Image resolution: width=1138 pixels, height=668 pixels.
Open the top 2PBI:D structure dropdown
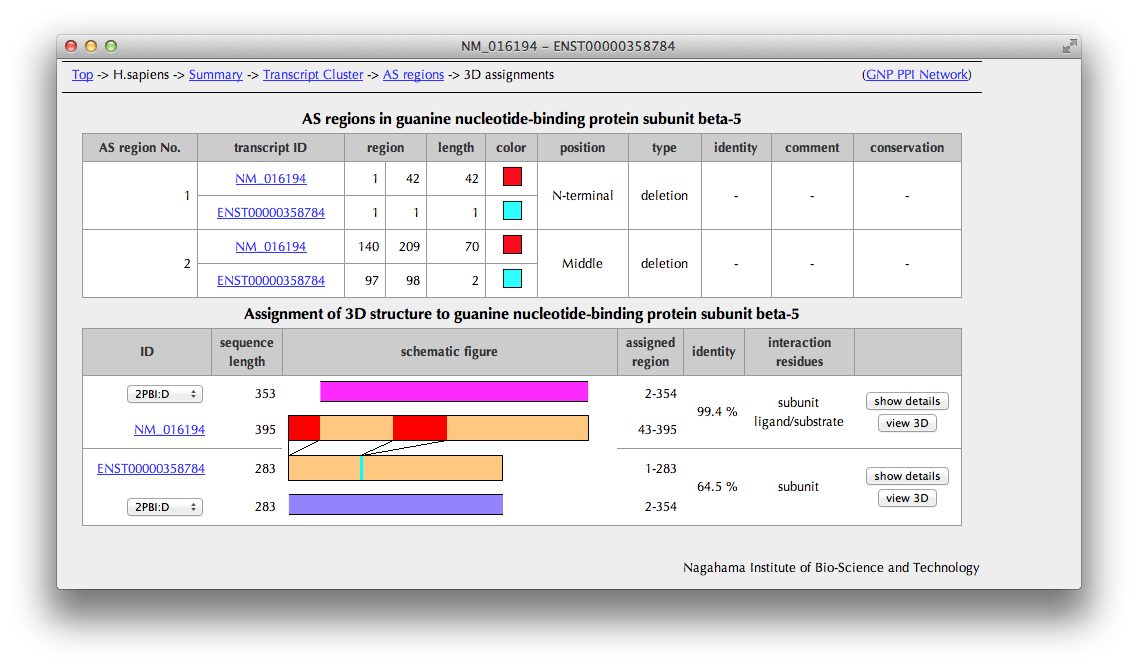click(x=165, y=394)
